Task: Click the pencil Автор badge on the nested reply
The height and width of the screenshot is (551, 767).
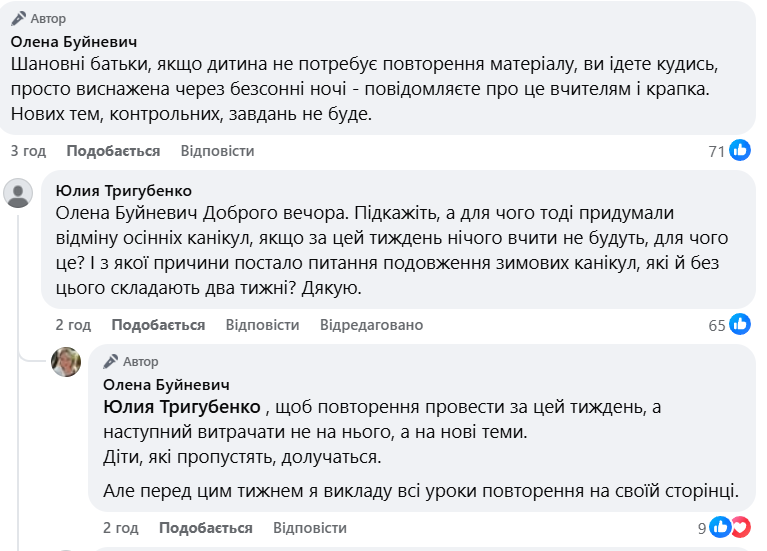Action: tap(131, 362)
